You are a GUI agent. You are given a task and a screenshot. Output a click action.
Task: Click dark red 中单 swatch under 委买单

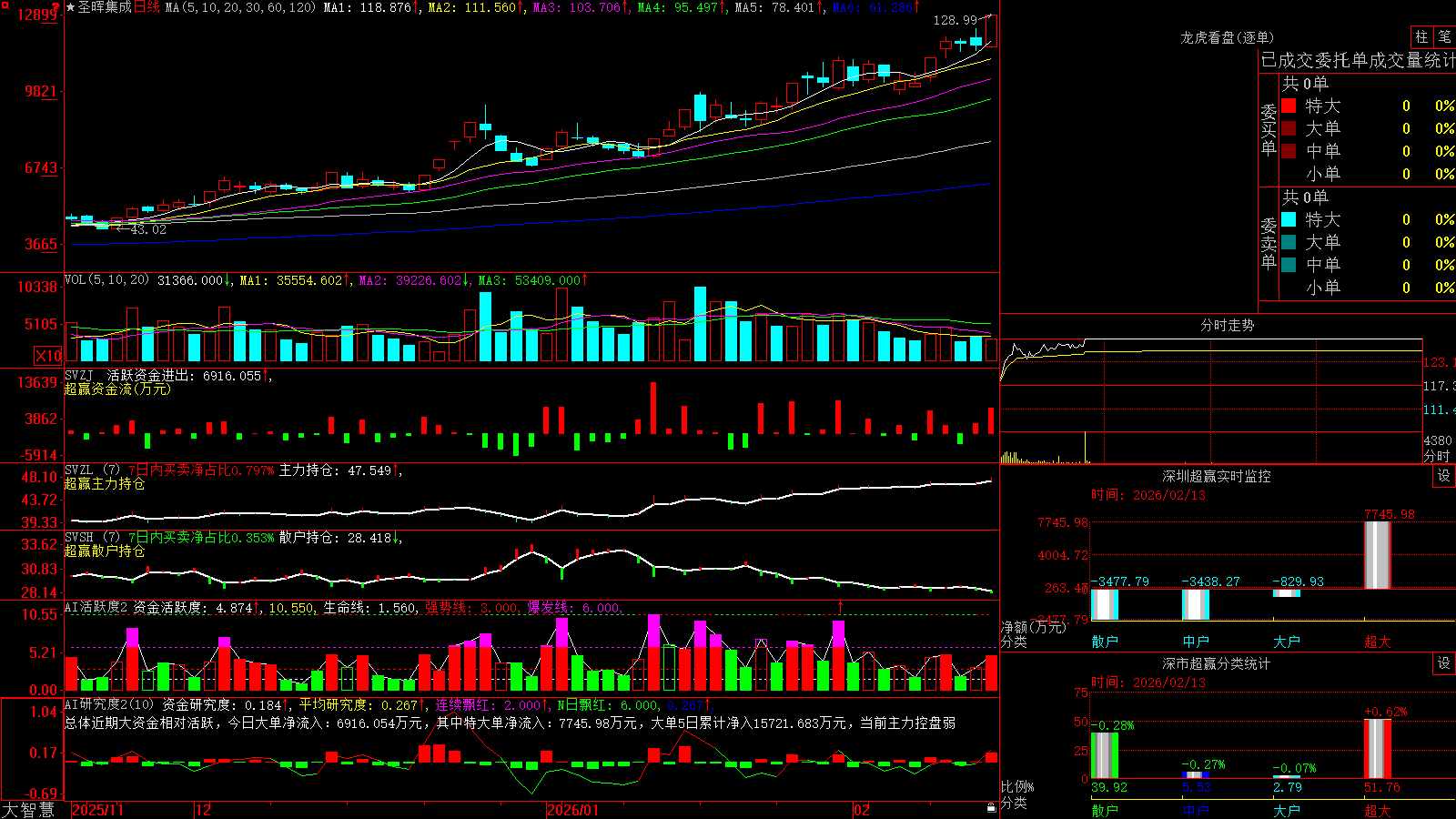coord(1289,151)
